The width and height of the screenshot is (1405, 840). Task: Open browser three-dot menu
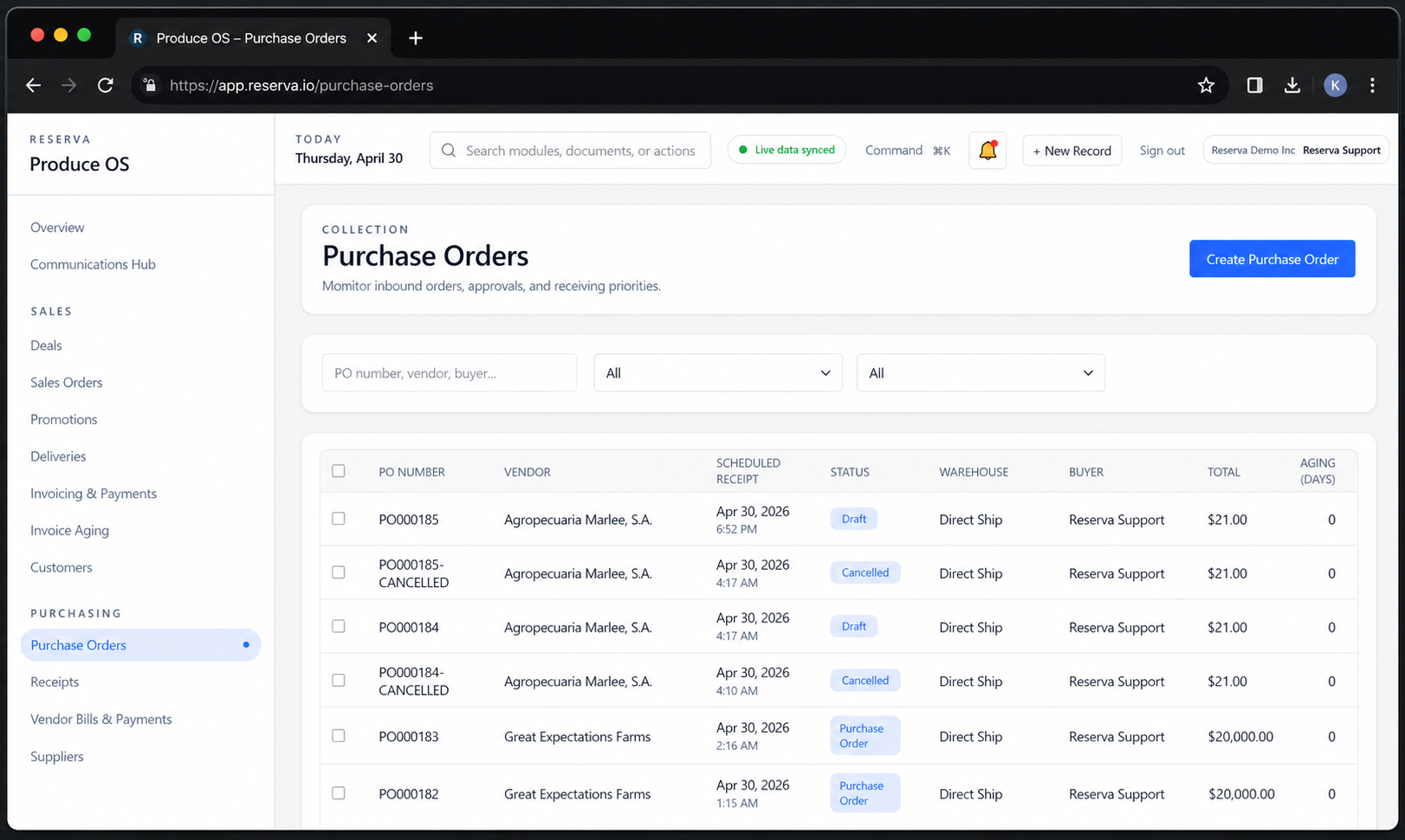[x=1372, y=85]
